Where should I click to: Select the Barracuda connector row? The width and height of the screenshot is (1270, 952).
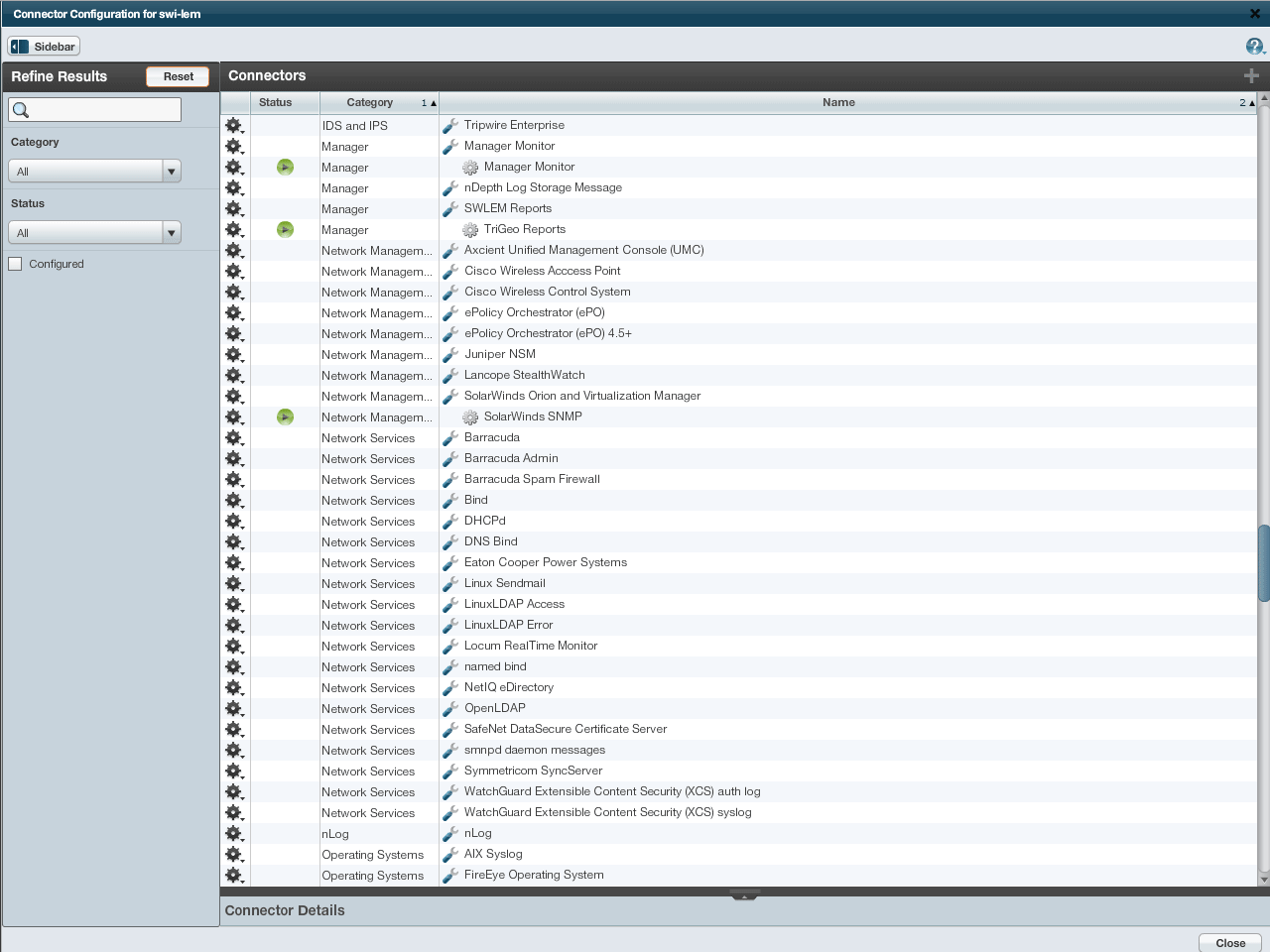pos(738,438)
